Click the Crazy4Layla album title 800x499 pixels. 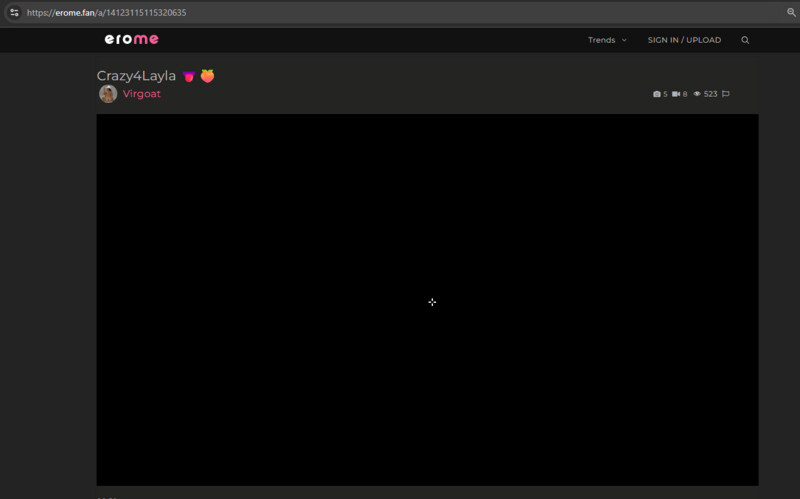pyautogui.click(x=136, y=76)
